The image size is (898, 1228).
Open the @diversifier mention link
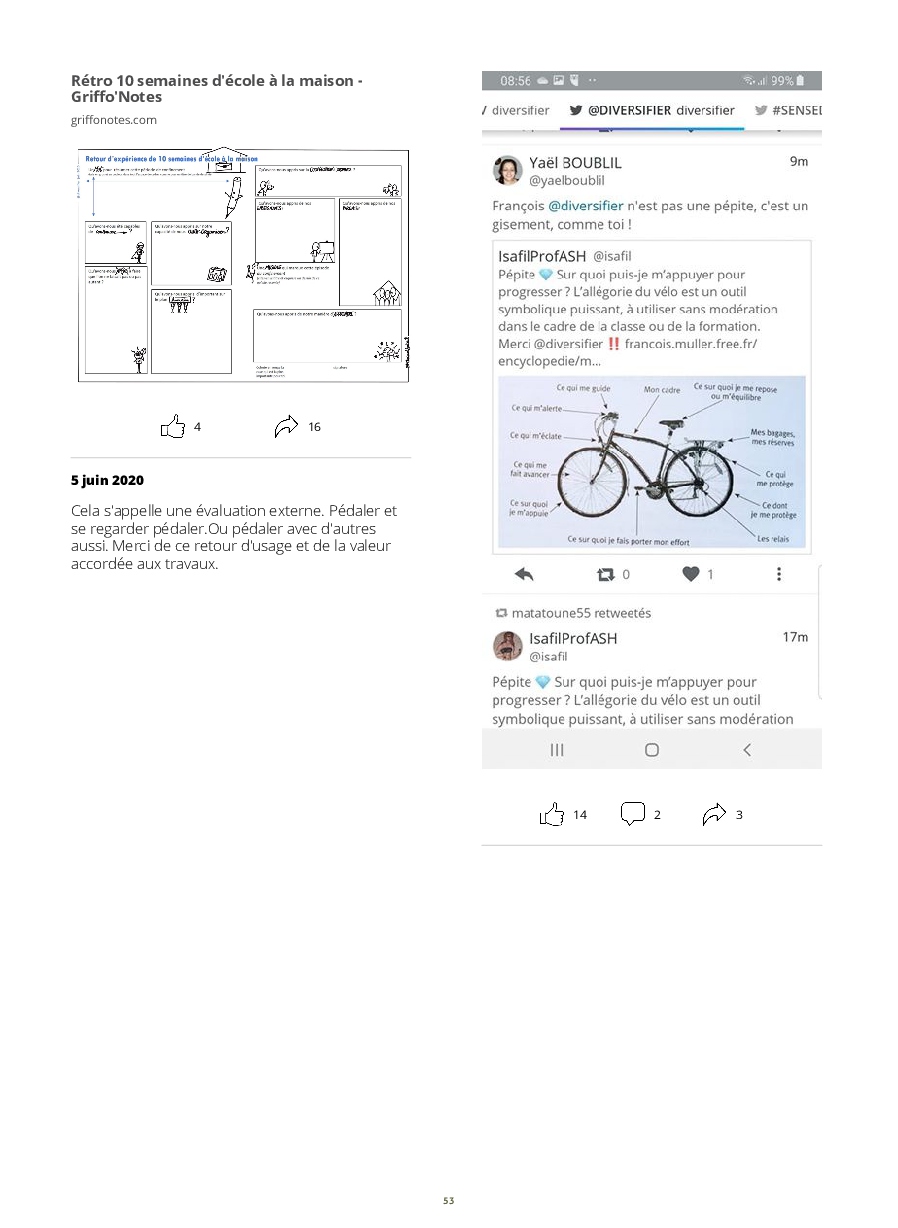[586, 206]
